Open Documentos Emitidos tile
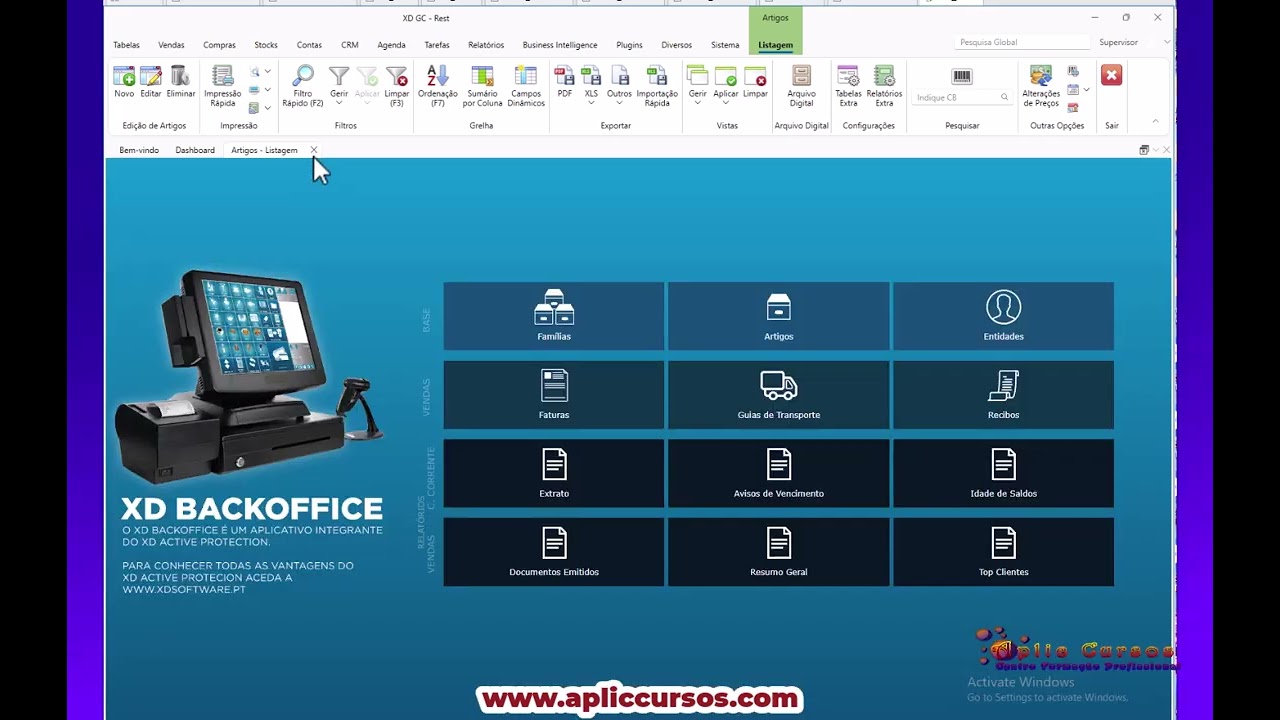The height and width of the screenshot is (720, 1280). click(x=554, y=552)
